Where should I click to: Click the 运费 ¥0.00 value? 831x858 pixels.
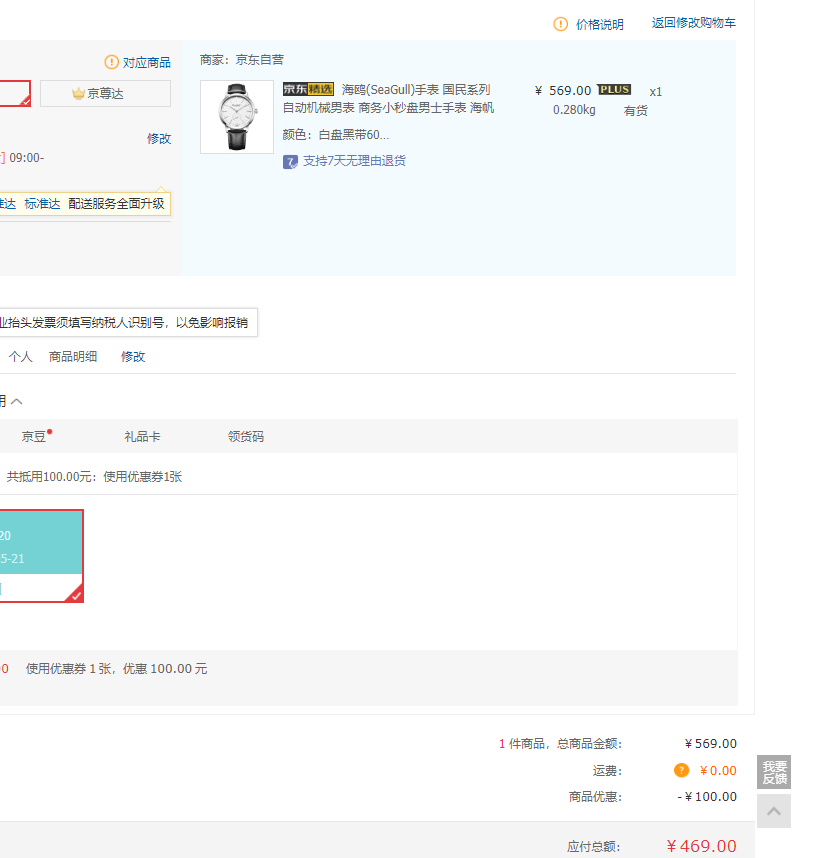coord(718,770)
